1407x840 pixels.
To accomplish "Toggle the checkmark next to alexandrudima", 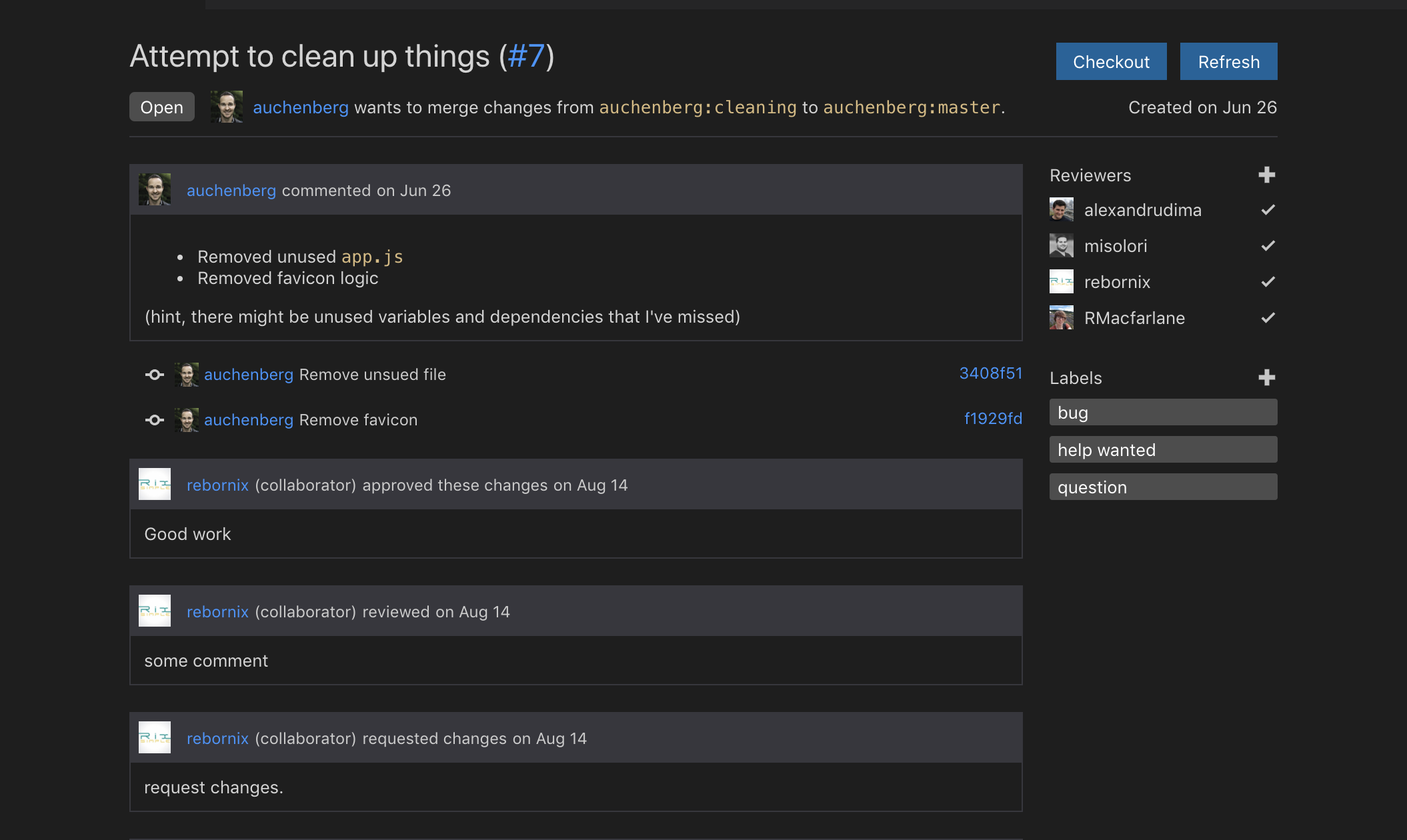I will pyautogui.click(x=1268, y=209).
